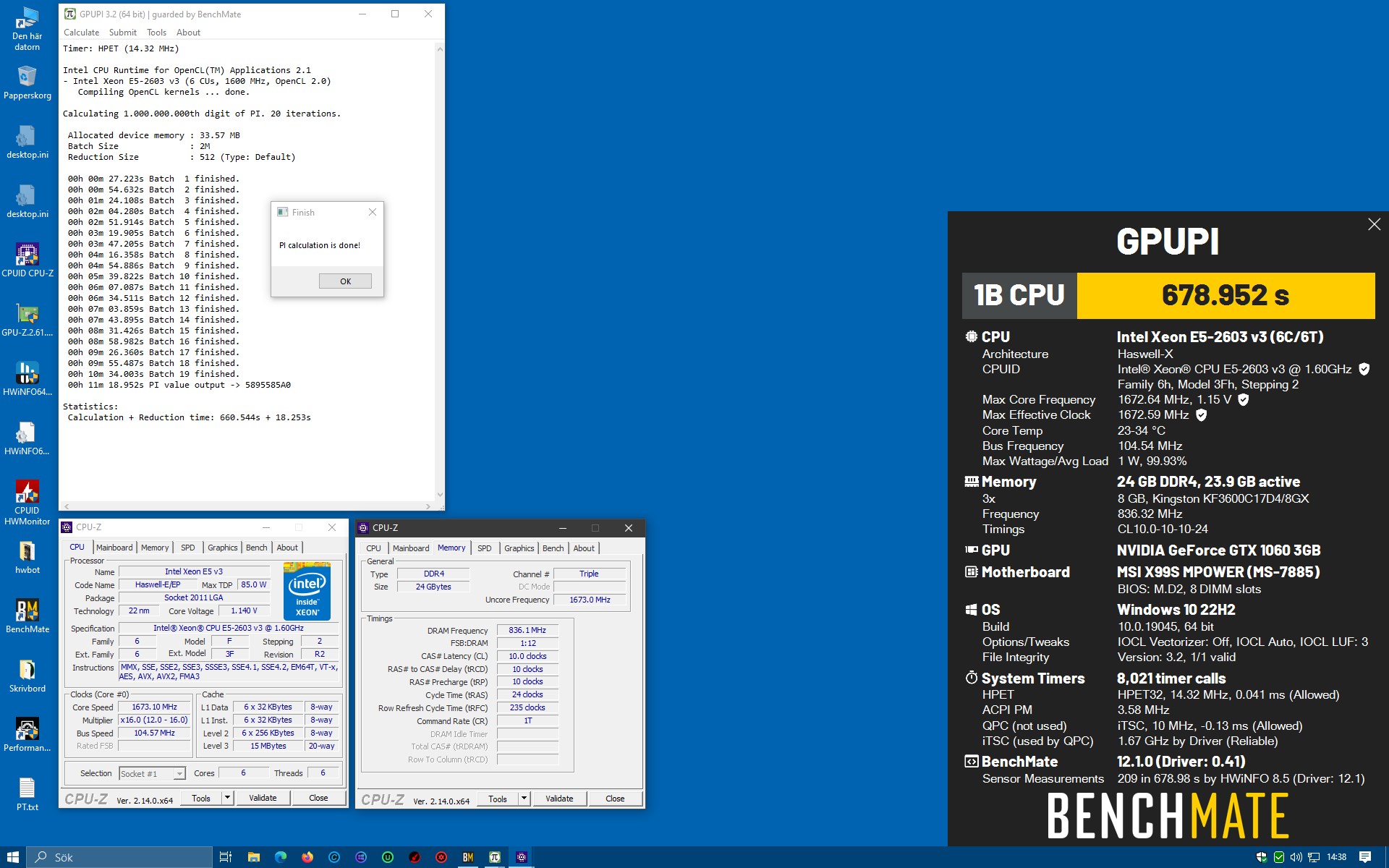Click the 'Calculation + Reduction time' statistics line
This screenshot has height=868, width=1389.
click(x=189, y=417)
